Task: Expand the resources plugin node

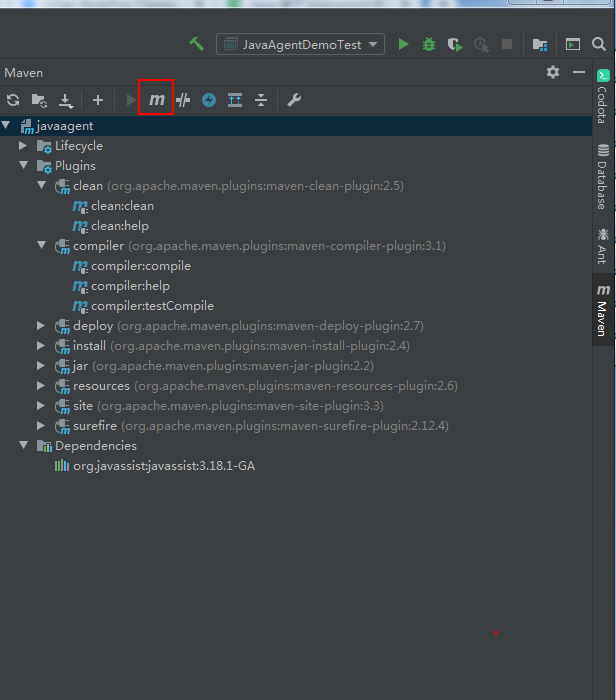Action: click(41, 385)
